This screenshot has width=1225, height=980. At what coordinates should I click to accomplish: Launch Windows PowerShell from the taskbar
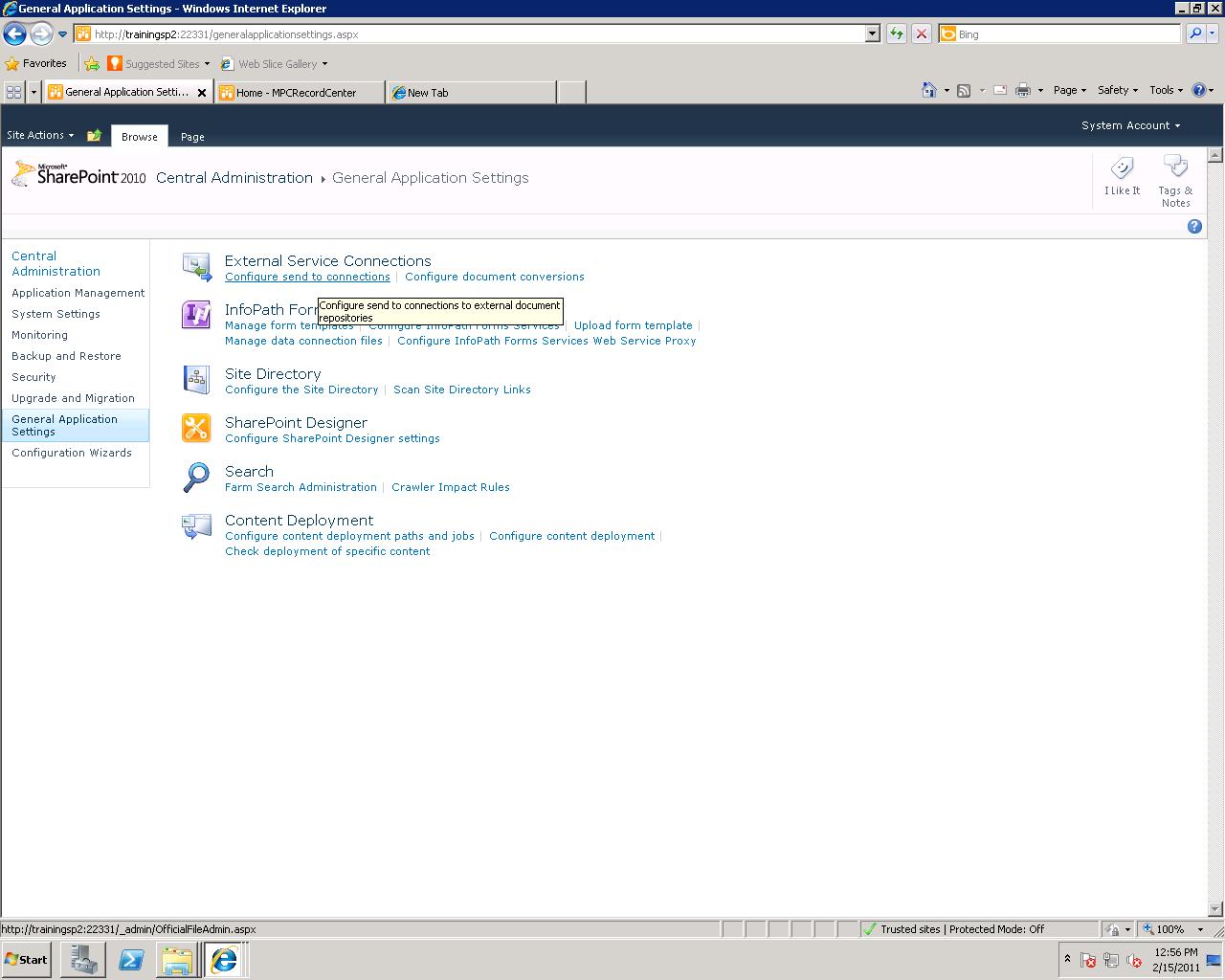[x=131, y=960]
